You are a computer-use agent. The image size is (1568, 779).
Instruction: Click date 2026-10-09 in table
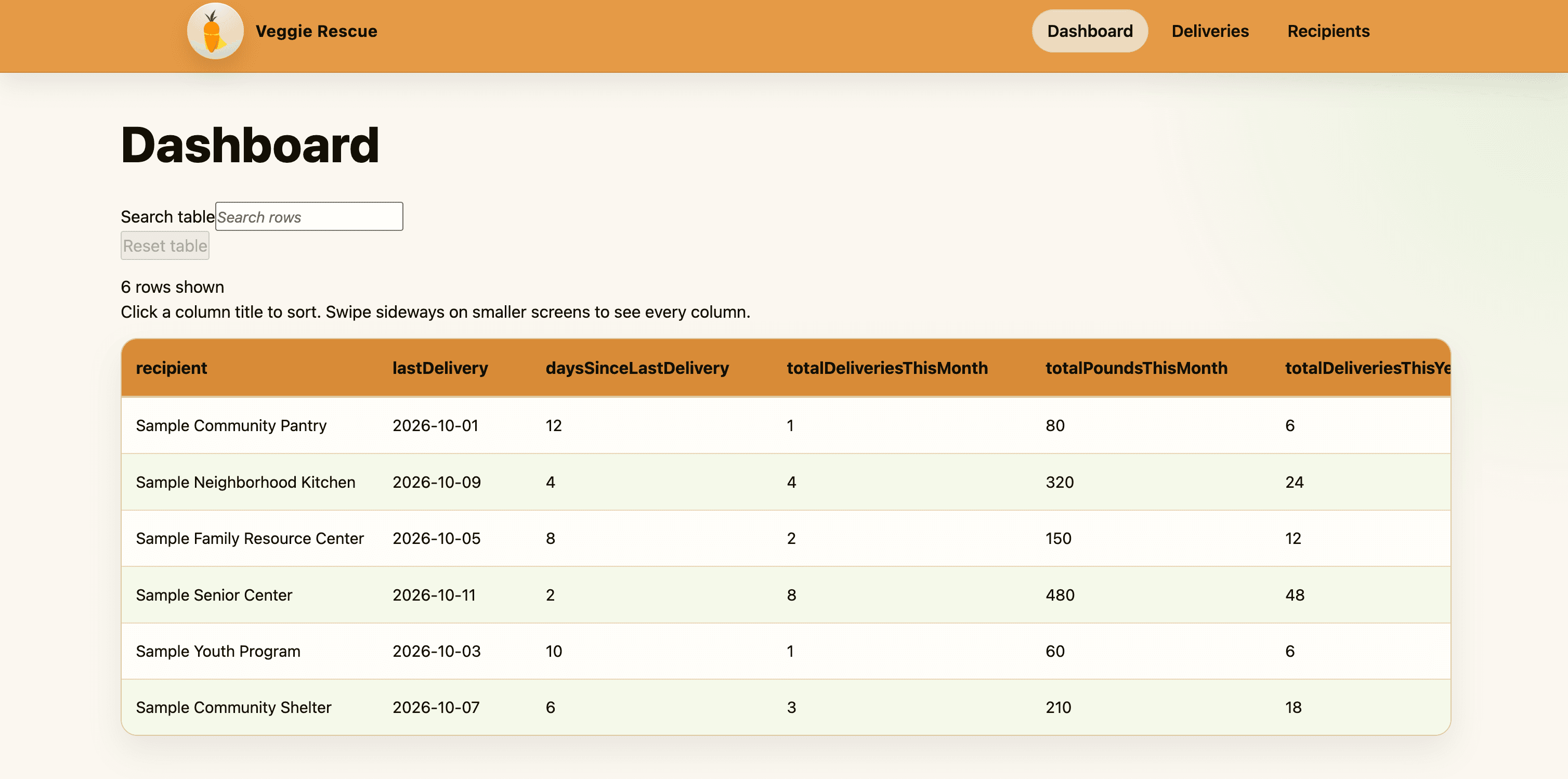[x=436, y=483]
